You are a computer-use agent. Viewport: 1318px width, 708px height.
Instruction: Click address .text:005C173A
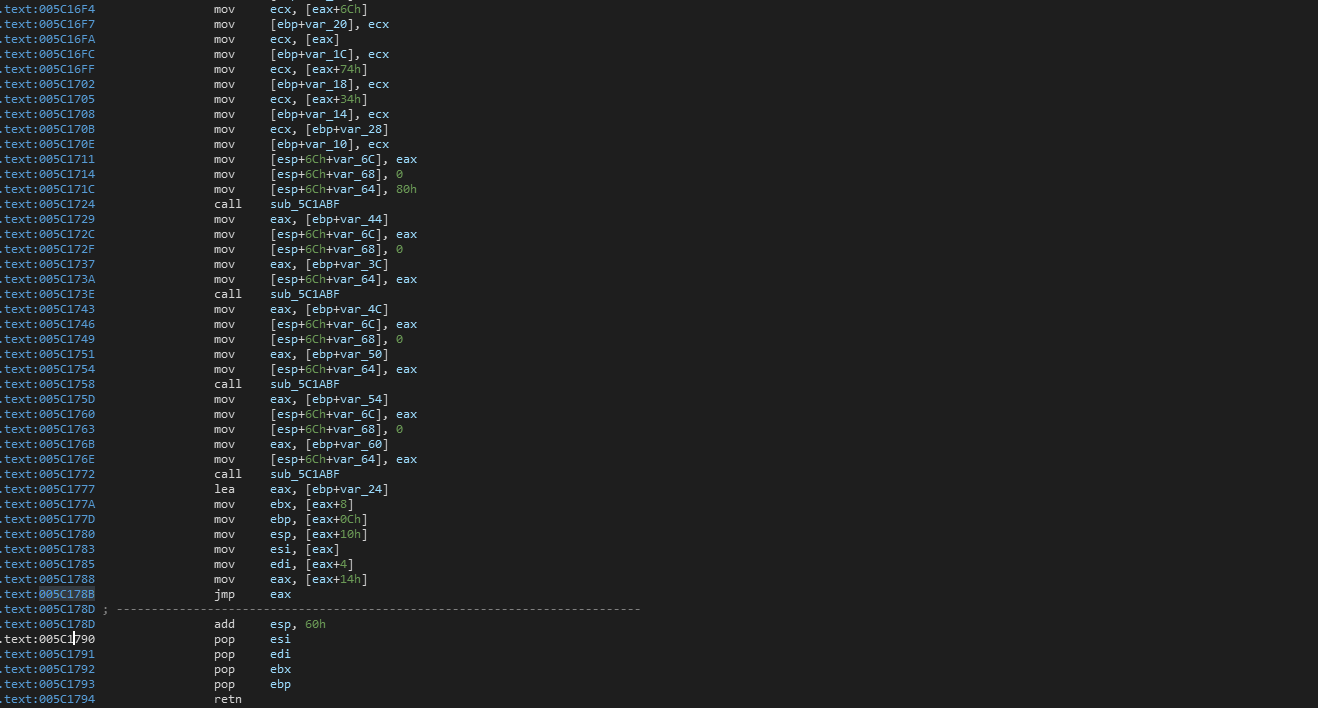(x=47, y=279)
